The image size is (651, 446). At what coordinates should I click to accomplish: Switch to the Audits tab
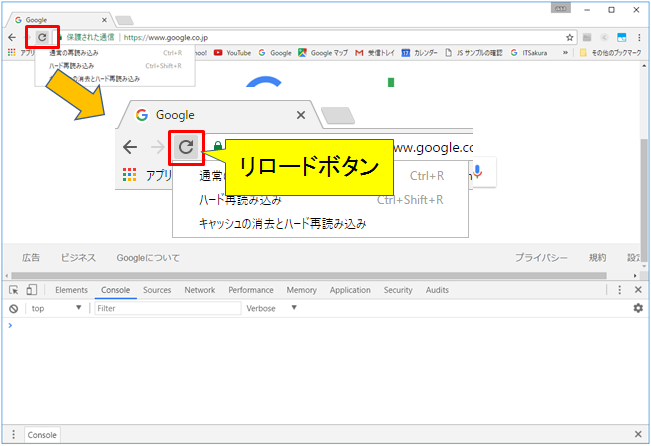point(437,290)
